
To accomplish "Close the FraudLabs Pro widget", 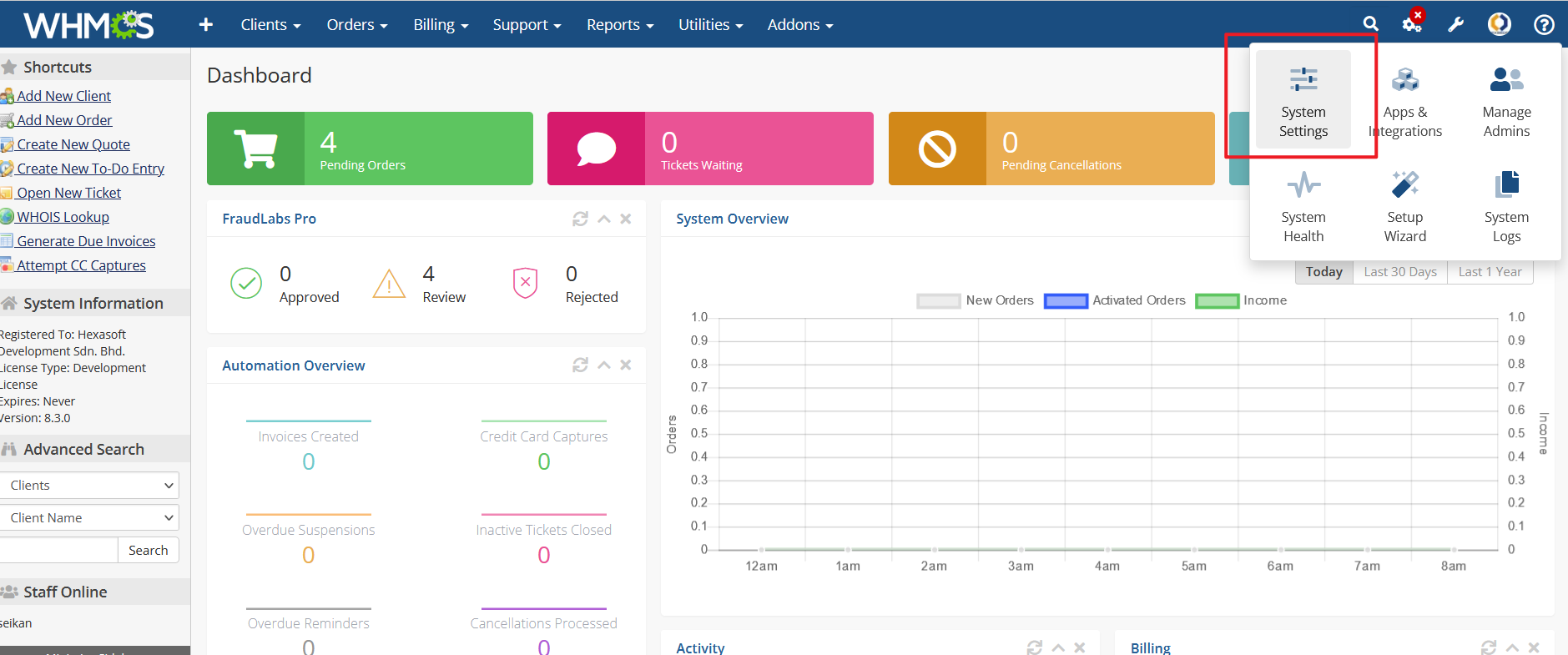I will point(626,219).
